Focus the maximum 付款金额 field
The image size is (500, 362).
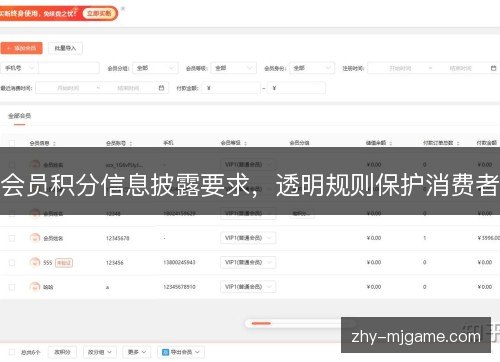coord(296,88)
